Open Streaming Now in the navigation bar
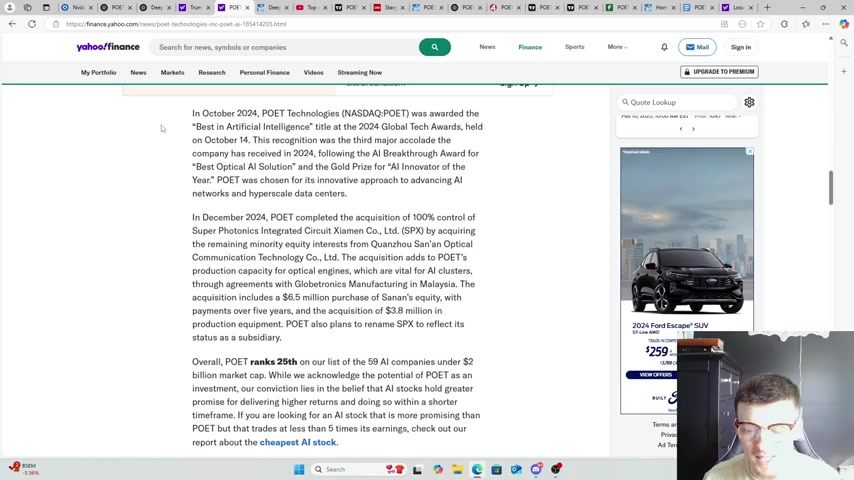Viewport: 854px width, 480px height. 359,72
